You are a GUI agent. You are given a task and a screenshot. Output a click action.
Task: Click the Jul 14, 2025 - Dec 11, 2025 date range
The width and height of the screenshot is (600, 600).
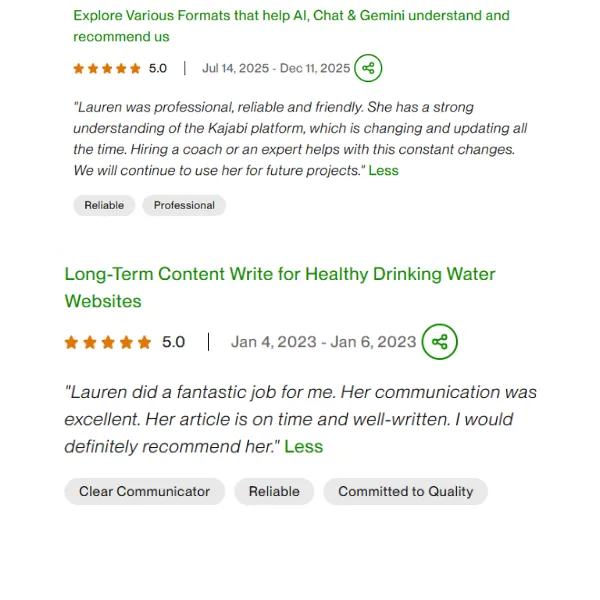pos(276,69)
